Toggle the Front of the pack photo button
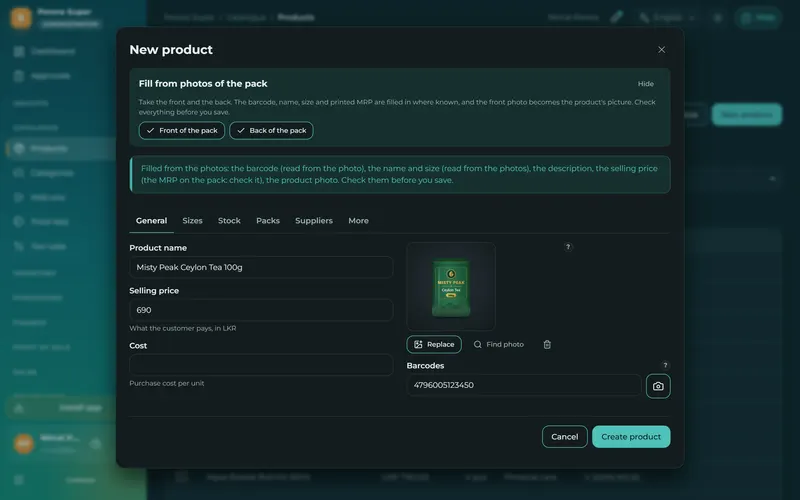The image size is (800, 500). [182, 131]
